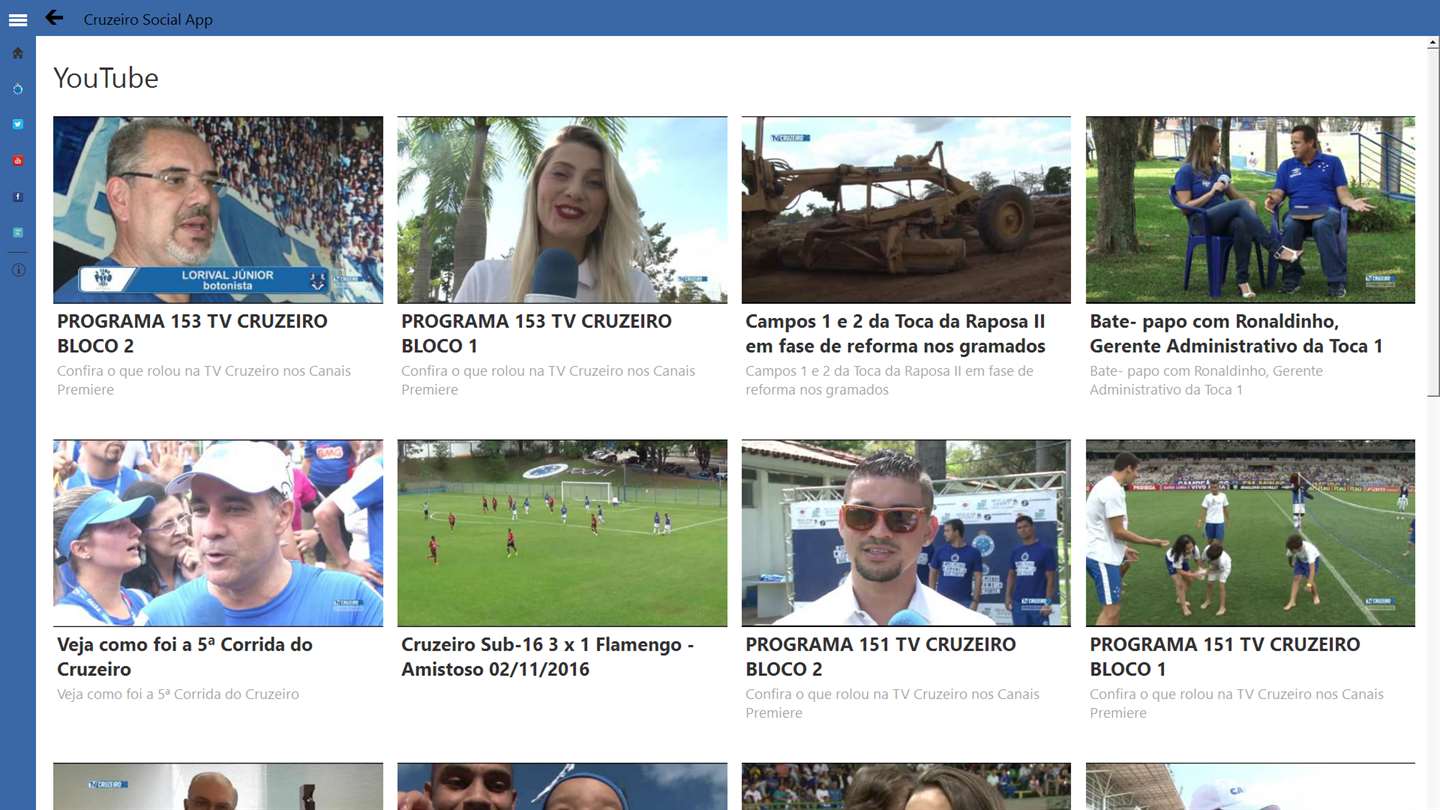Click the Cruzeiro Social App title
Viewport: 1440px width, 810px height.
click(x=148, y=19)
